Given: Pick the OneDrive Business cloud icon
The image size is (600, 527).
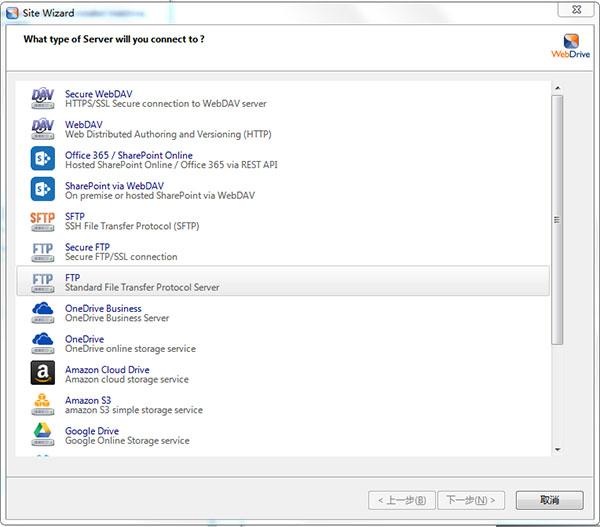Looking at the screenshot, I should (42, 313).
